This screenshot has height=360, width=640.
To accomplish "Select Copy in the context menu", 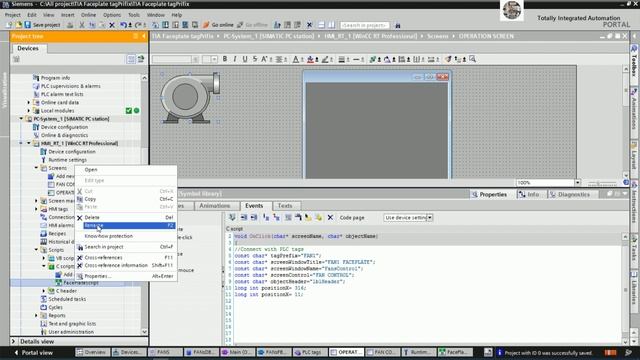I will 126,199.
